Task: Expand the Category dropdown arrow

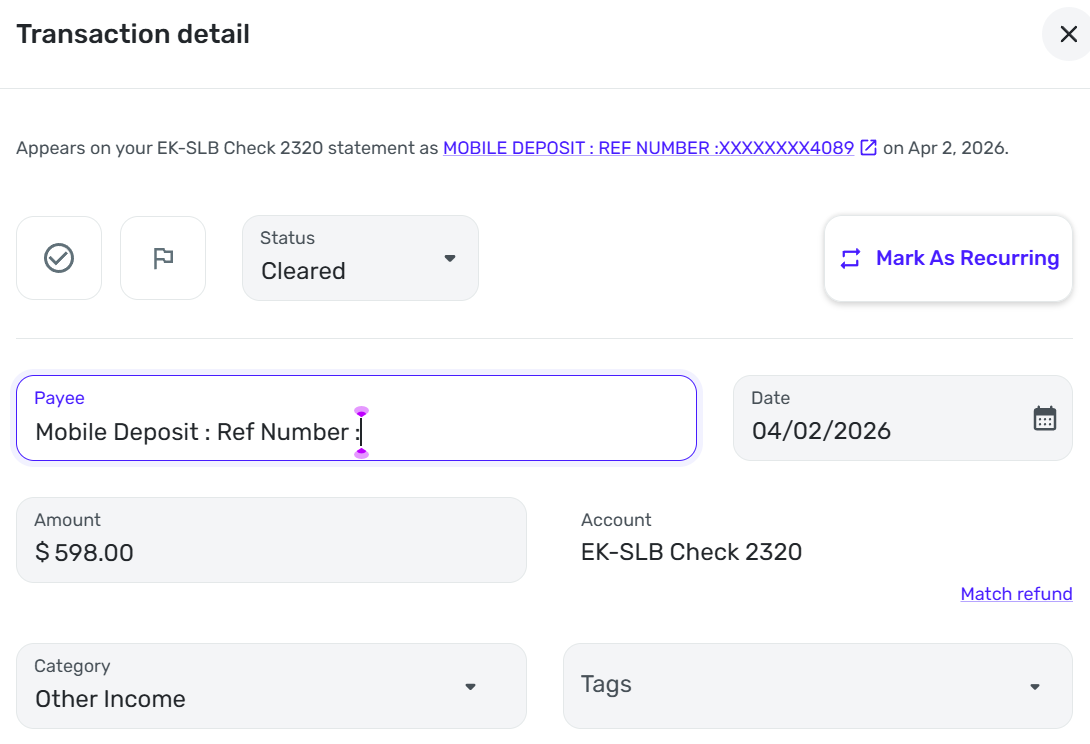Action: 470,686
